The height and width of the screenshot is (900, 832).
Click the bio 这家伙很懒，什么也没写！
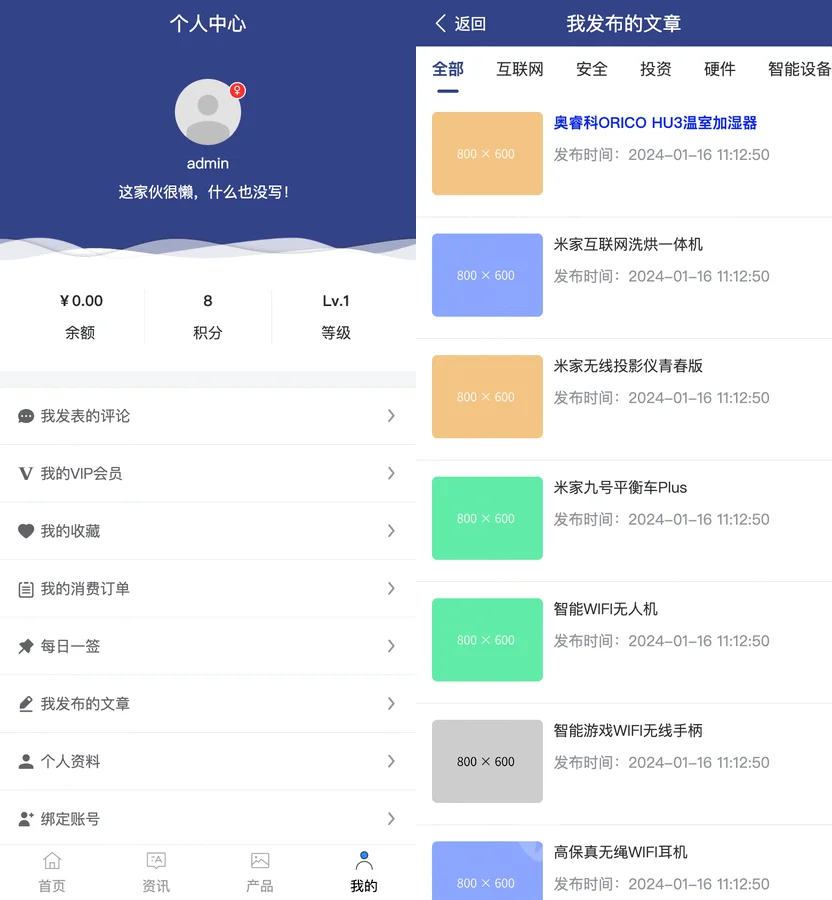coord(204,192)
